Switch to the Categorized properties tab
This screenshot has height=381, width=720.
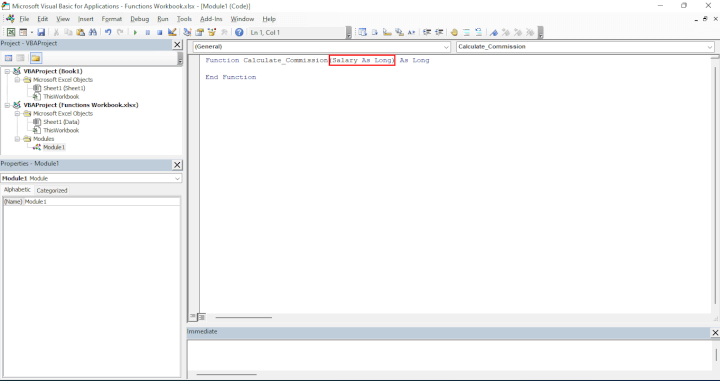tap(52, 190)
